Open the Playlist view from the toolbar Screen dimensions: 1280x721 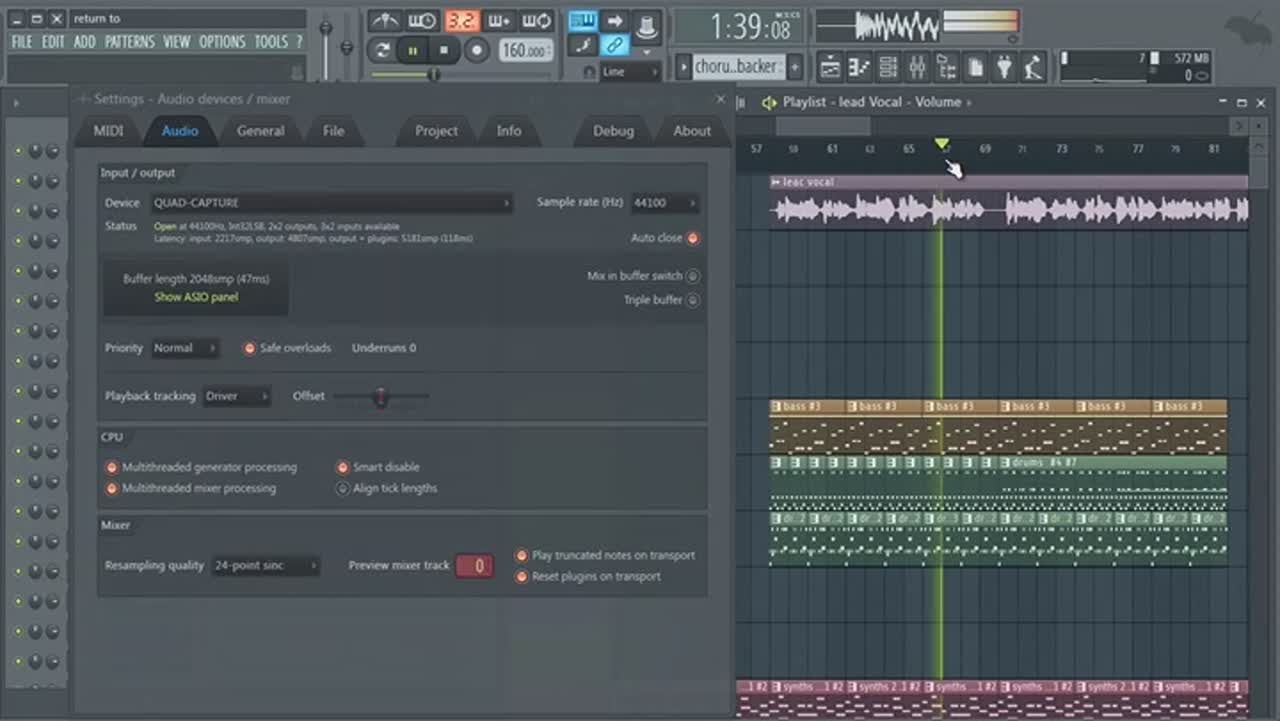coord(830,67)
